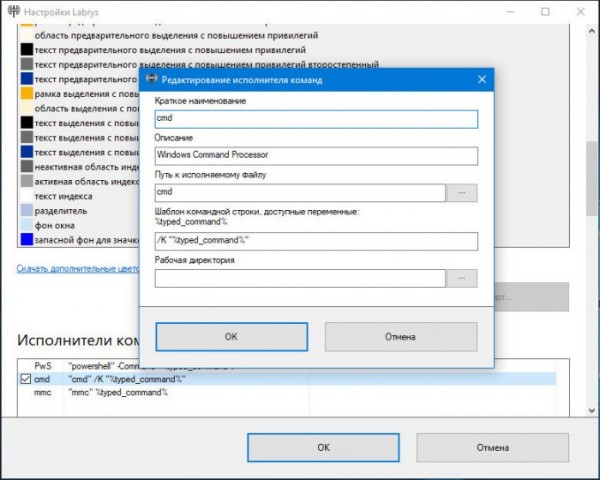The image size is (600, 480).
Task: Browse for the working directory
Action: 462,278
